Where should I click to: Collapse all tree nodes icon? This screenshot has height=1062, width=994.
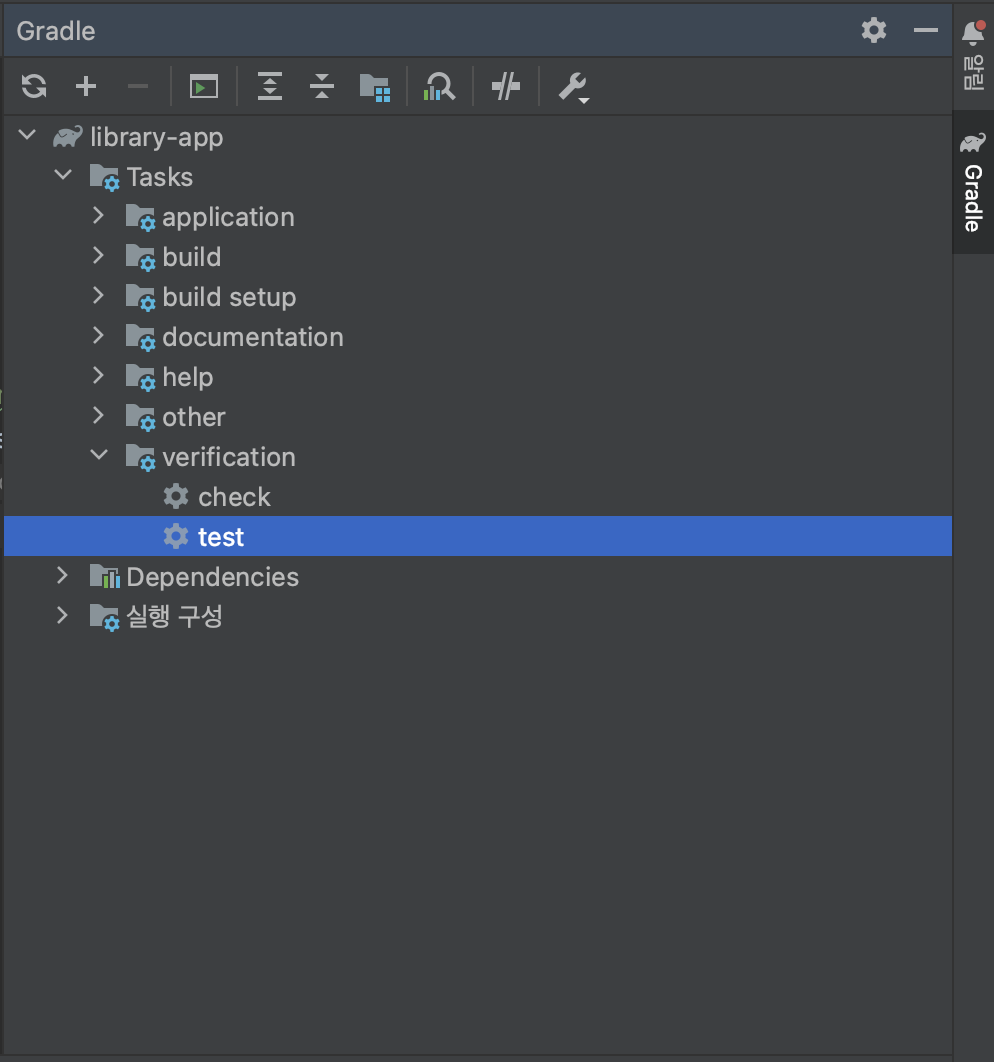(322, 87)
